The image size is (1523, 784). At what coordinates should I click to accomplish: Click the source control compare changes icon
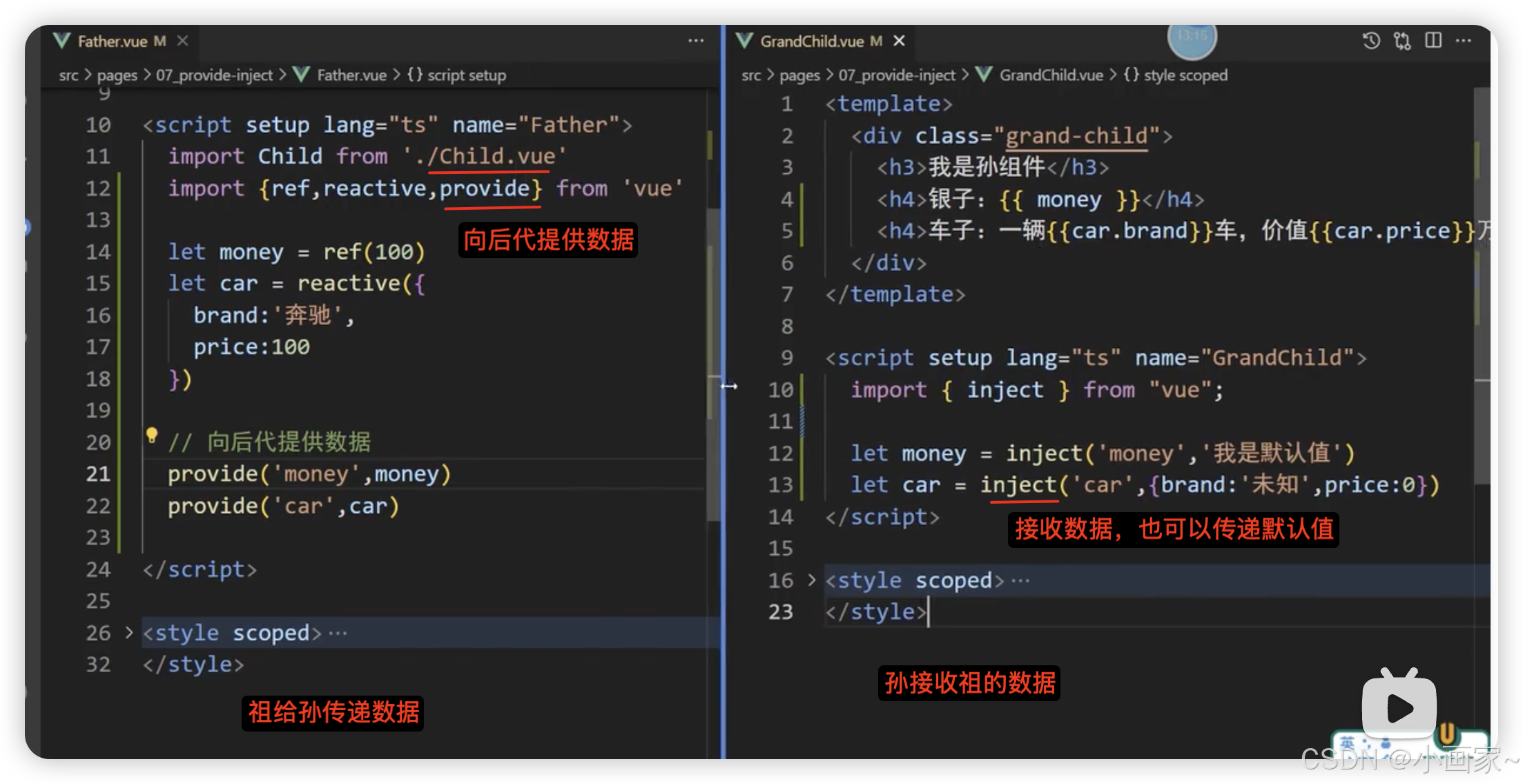point(1402,41)
